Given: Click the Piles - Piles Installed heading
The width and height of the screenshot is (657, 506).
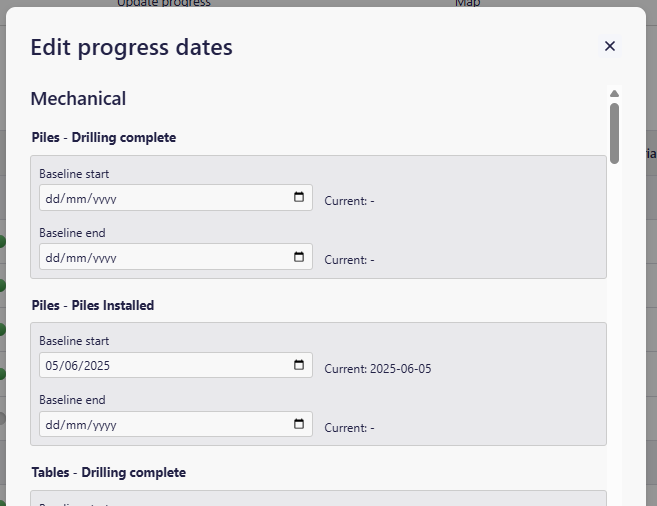Looking at the screenshot, I should pyautogui.click(x=93, y=305).
